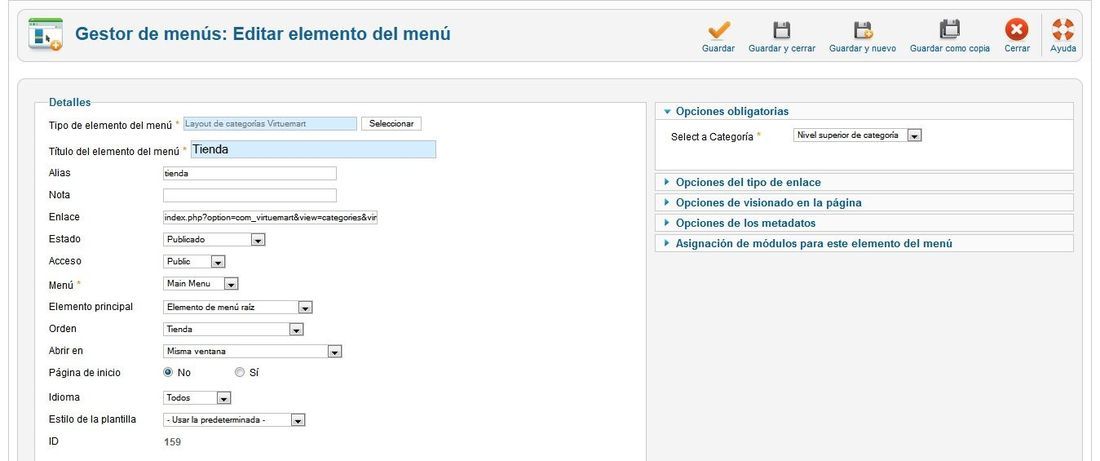
Task: Click the Guardar como copia icon
Action: tap(949, 30)
